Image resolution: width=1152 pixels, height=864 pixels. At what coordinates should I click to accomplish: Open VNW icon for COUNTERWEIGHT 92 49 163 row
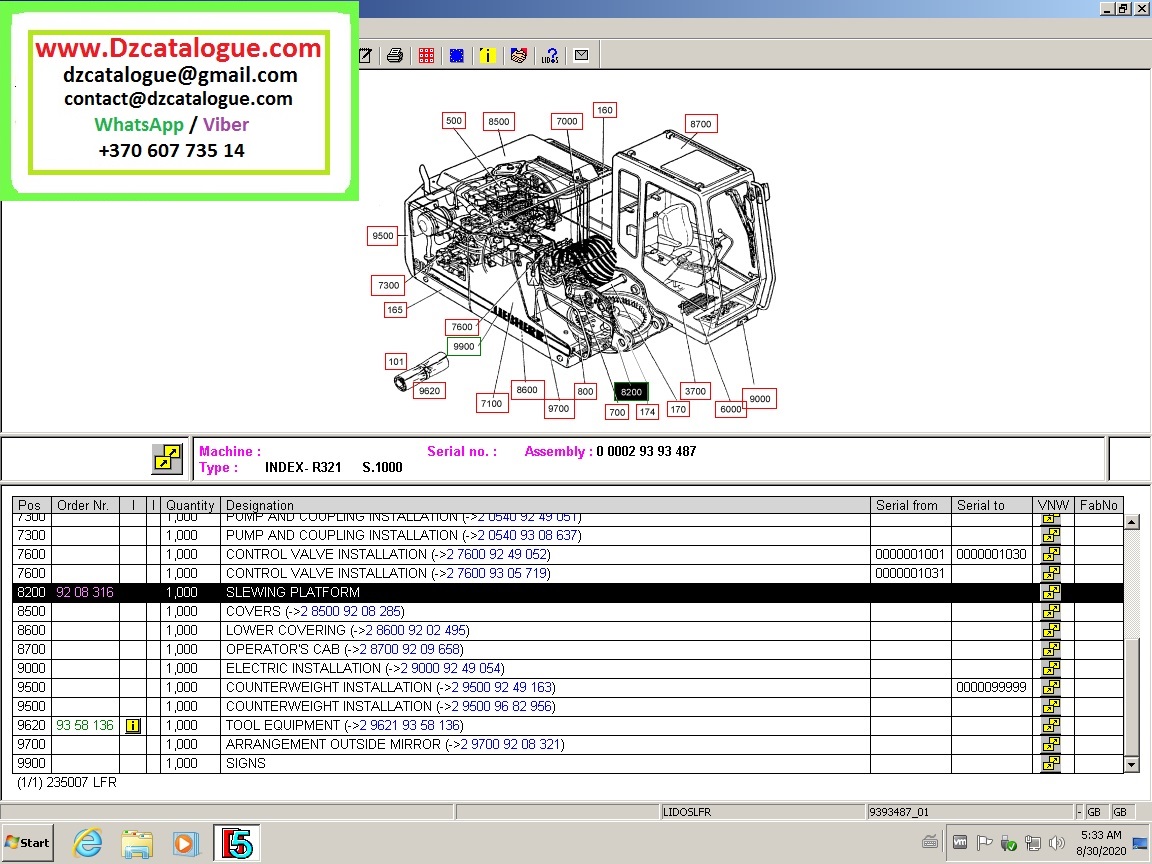pyautogui.click(x=1051, y=687)
